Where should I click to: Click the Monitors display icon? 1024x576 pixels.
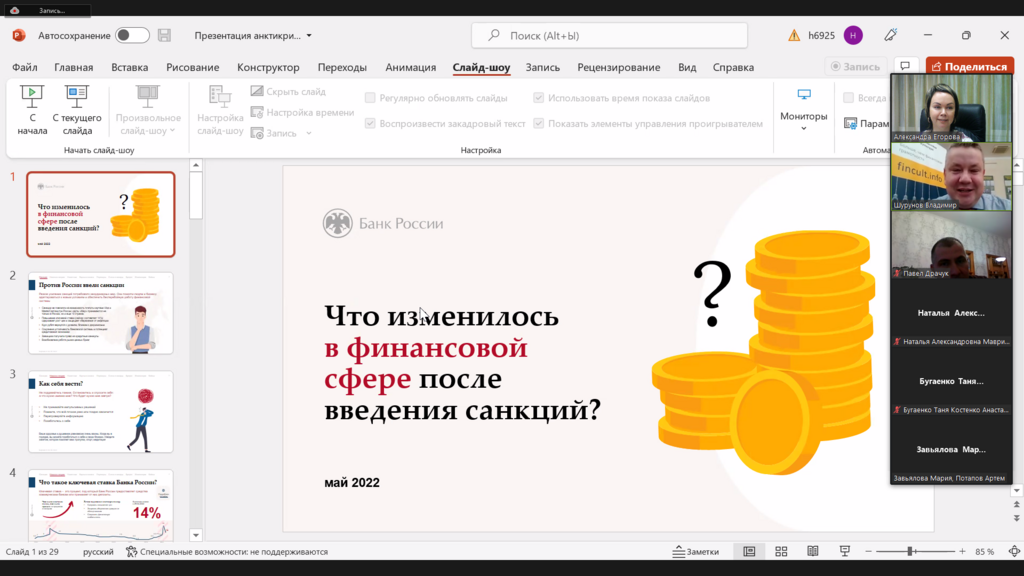[x=804, y=95]
